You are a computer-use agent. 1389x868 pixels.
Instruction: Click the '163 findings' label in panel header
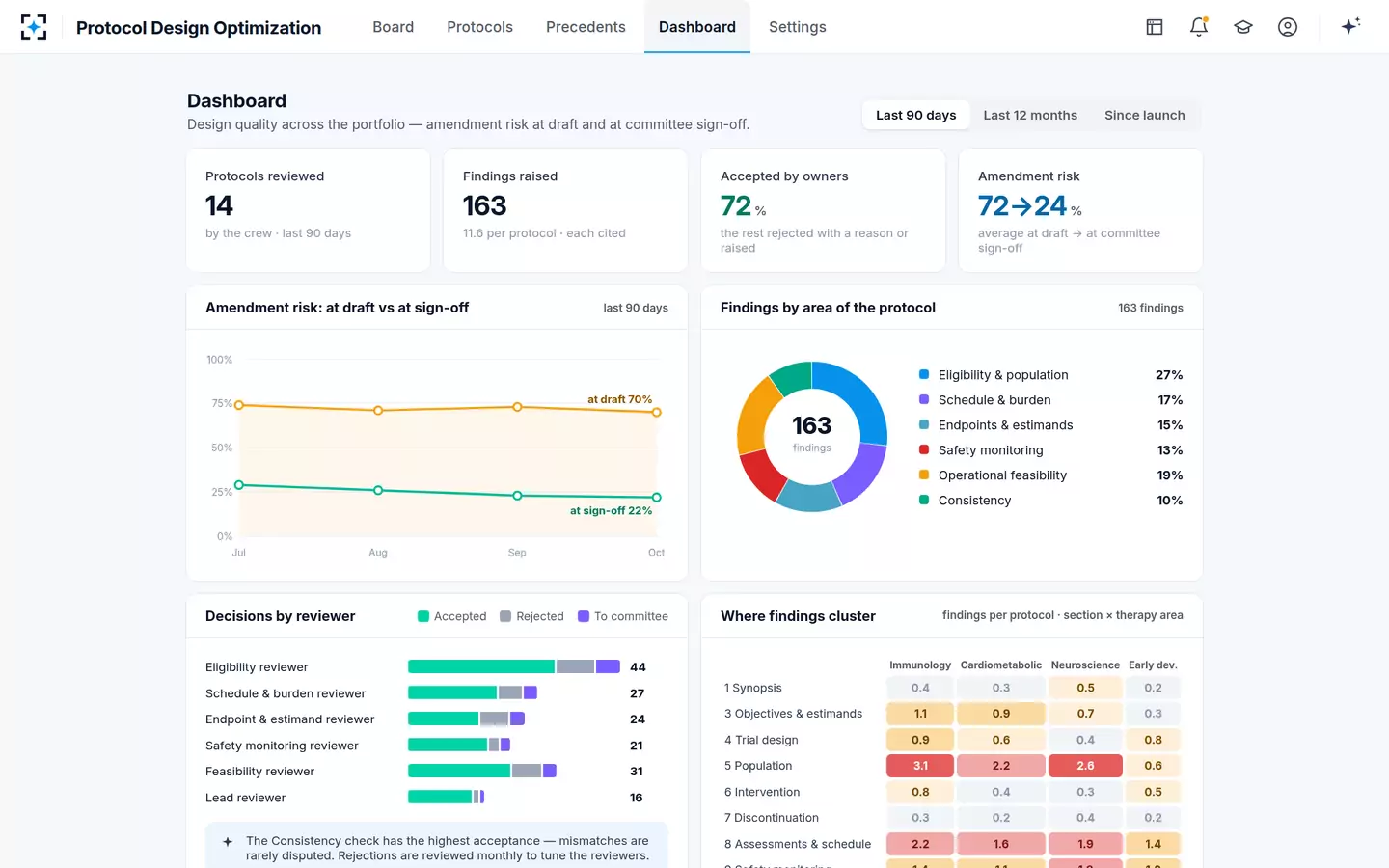[1151, 308]
